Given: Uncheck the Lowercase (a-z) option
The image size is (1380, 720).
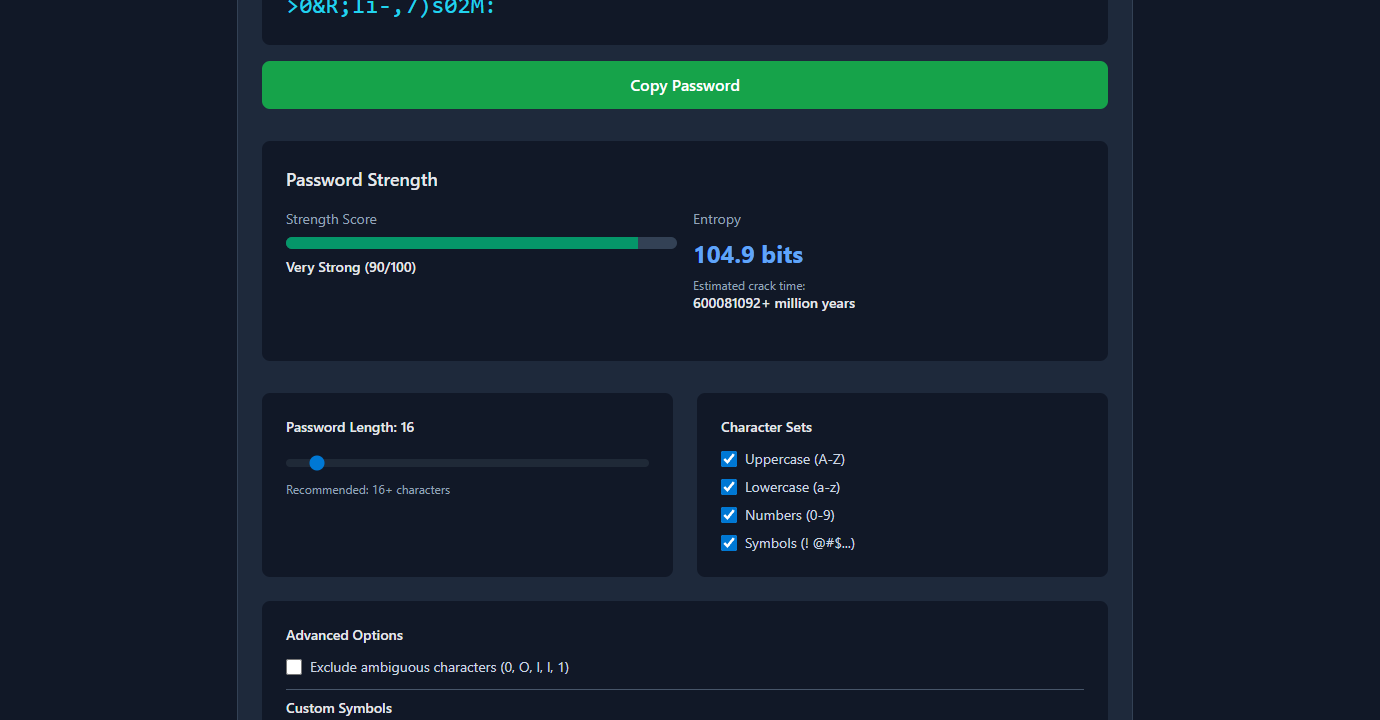Looking at the screenshot, I should [x=729, y=487].
